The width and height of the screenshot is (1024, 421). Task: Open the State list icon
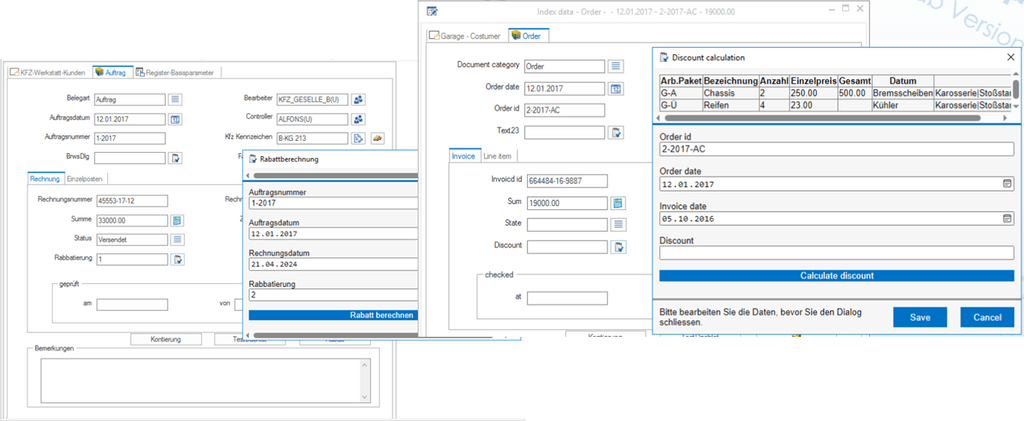point(617,225)
